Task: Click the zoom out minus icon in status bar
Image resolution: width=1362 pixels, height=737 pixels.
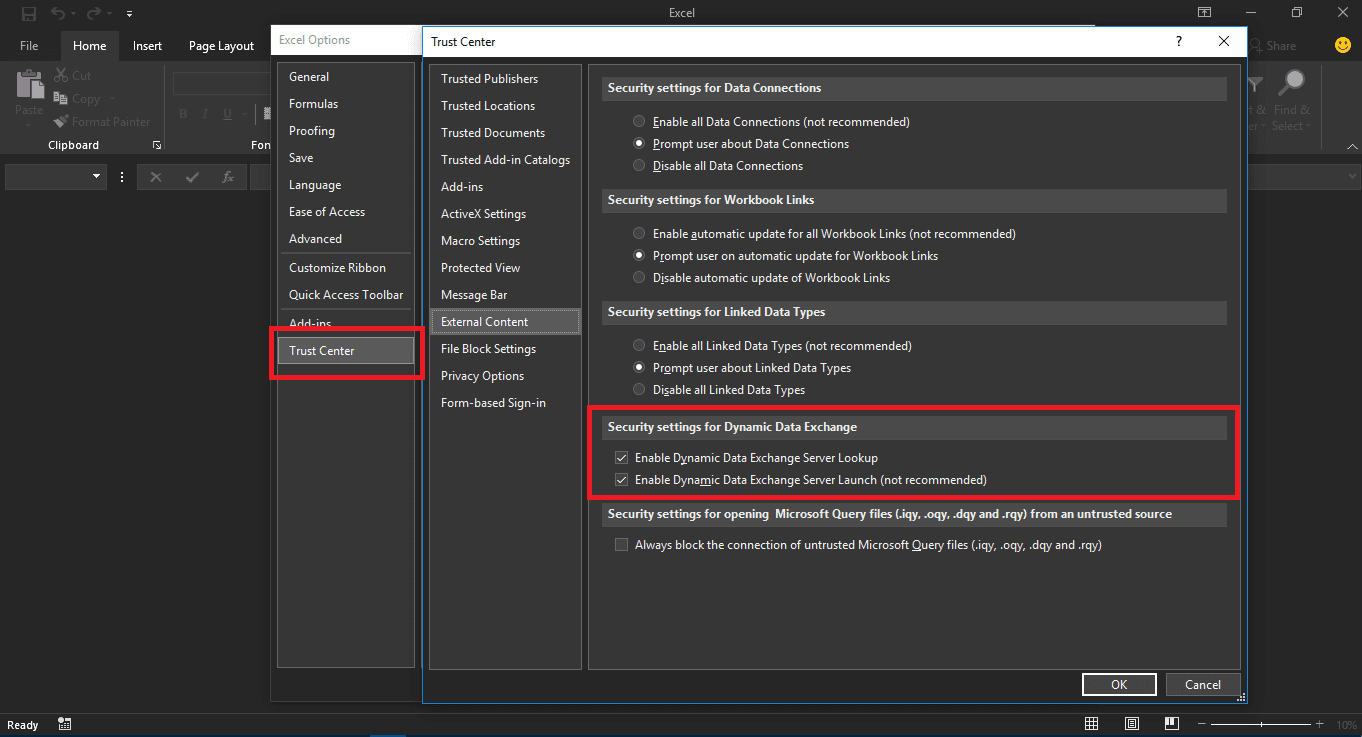Action: tap(1203, 725)
